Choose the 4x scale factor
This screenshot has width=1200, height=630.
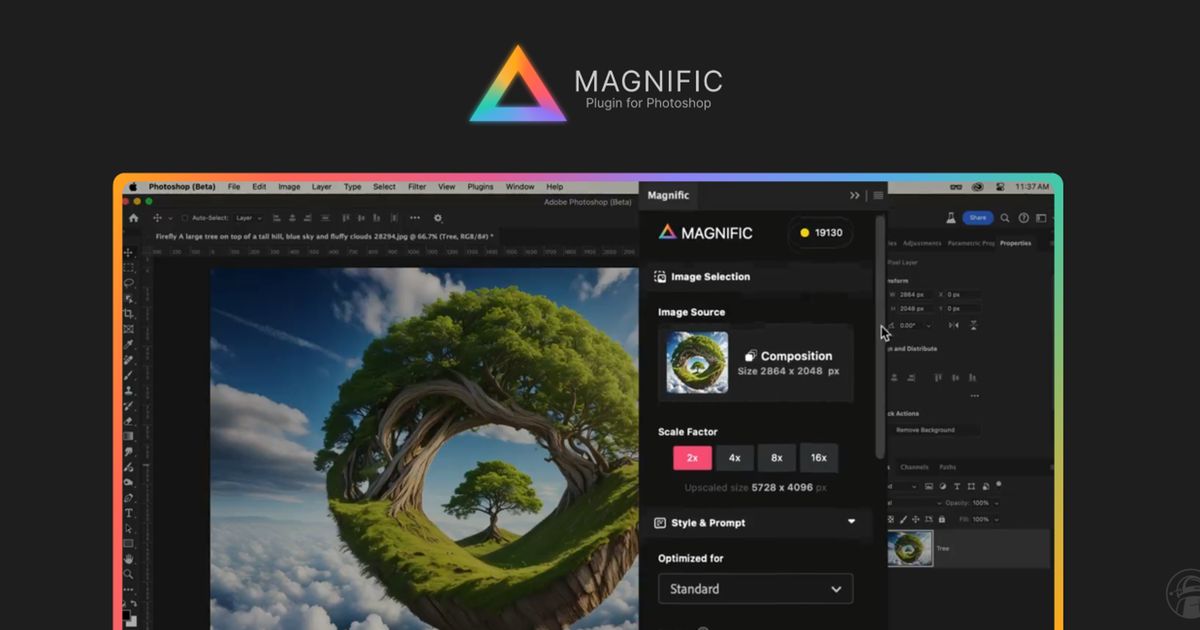[734, 458]
